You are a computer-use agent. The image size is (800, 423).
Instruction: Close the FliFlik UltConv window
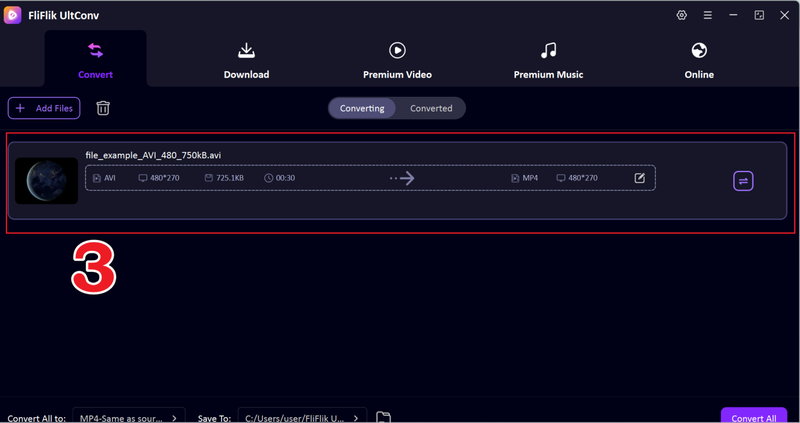(785, 15)
